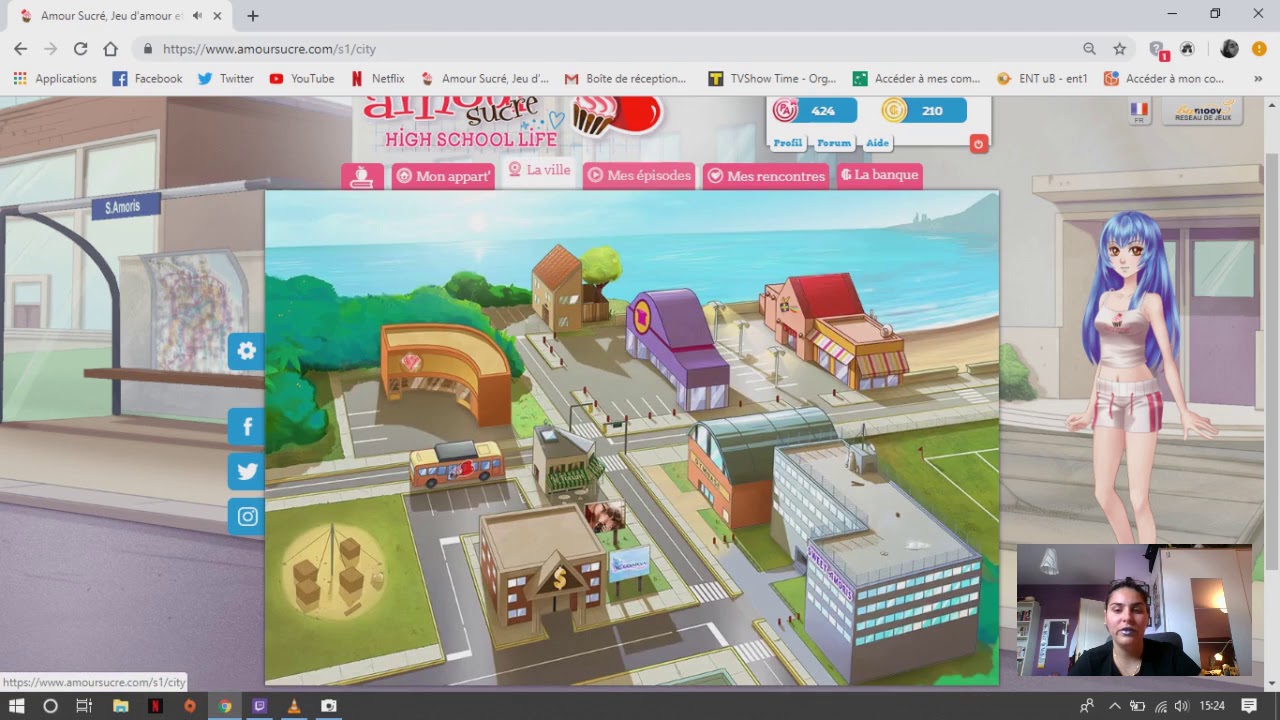Open the extension with red badge
The width and height of the screenshot is (1280, 720).
(x=1158, y=49)
